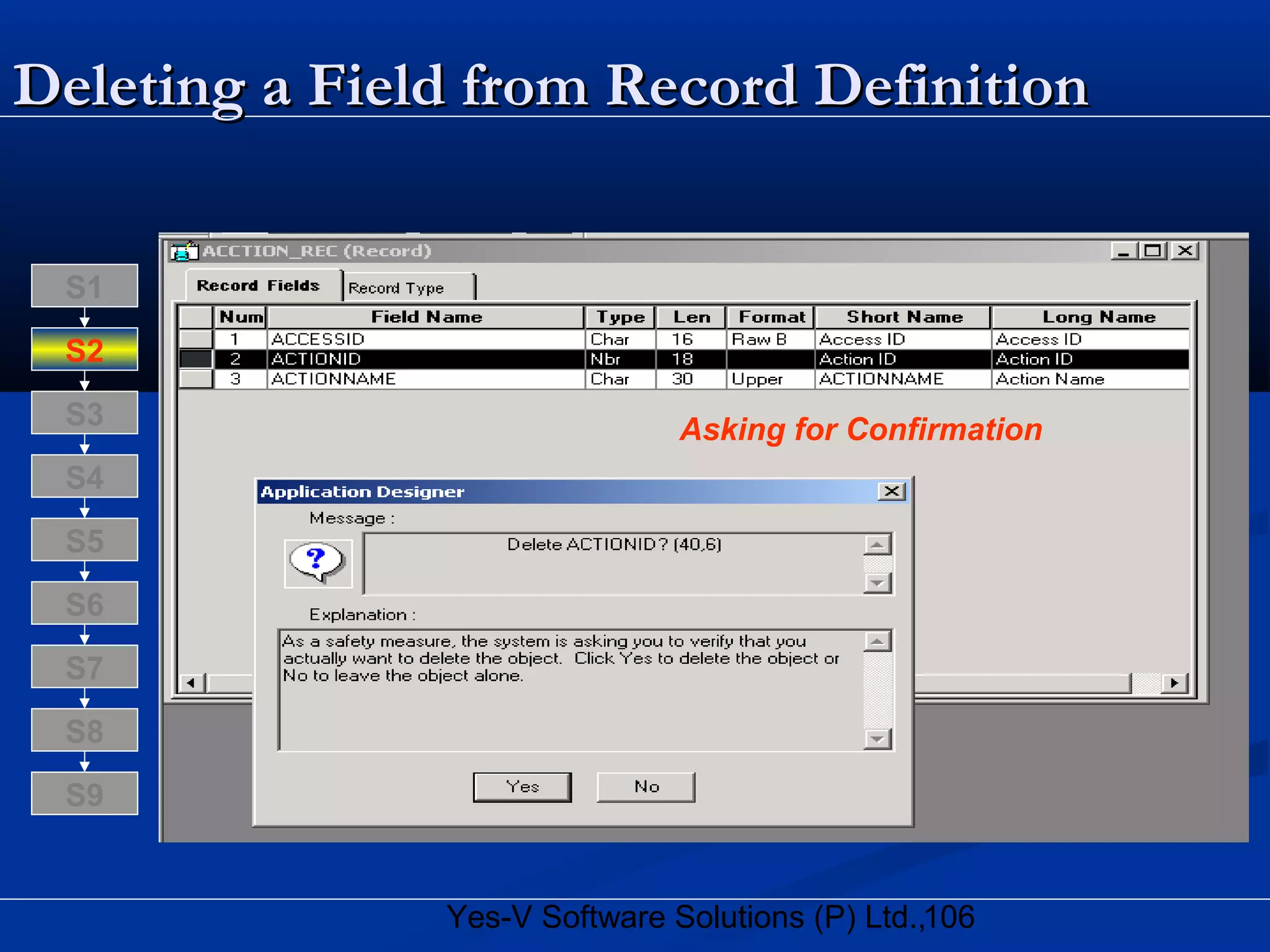Close the Application Designer dialog

pos(892,491)
